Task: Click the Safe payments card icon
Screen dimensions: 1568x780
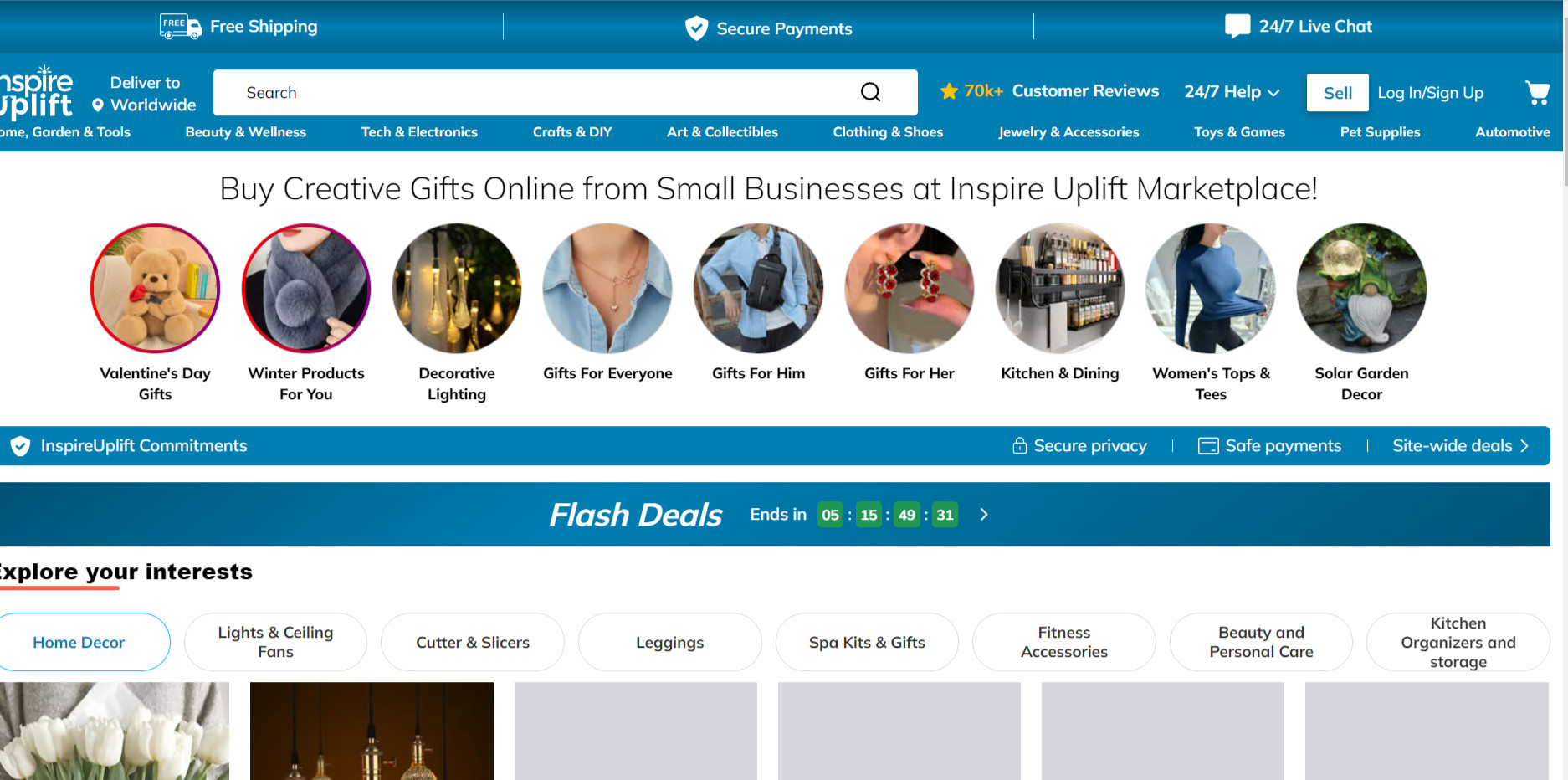Action: click(1208, 446)
